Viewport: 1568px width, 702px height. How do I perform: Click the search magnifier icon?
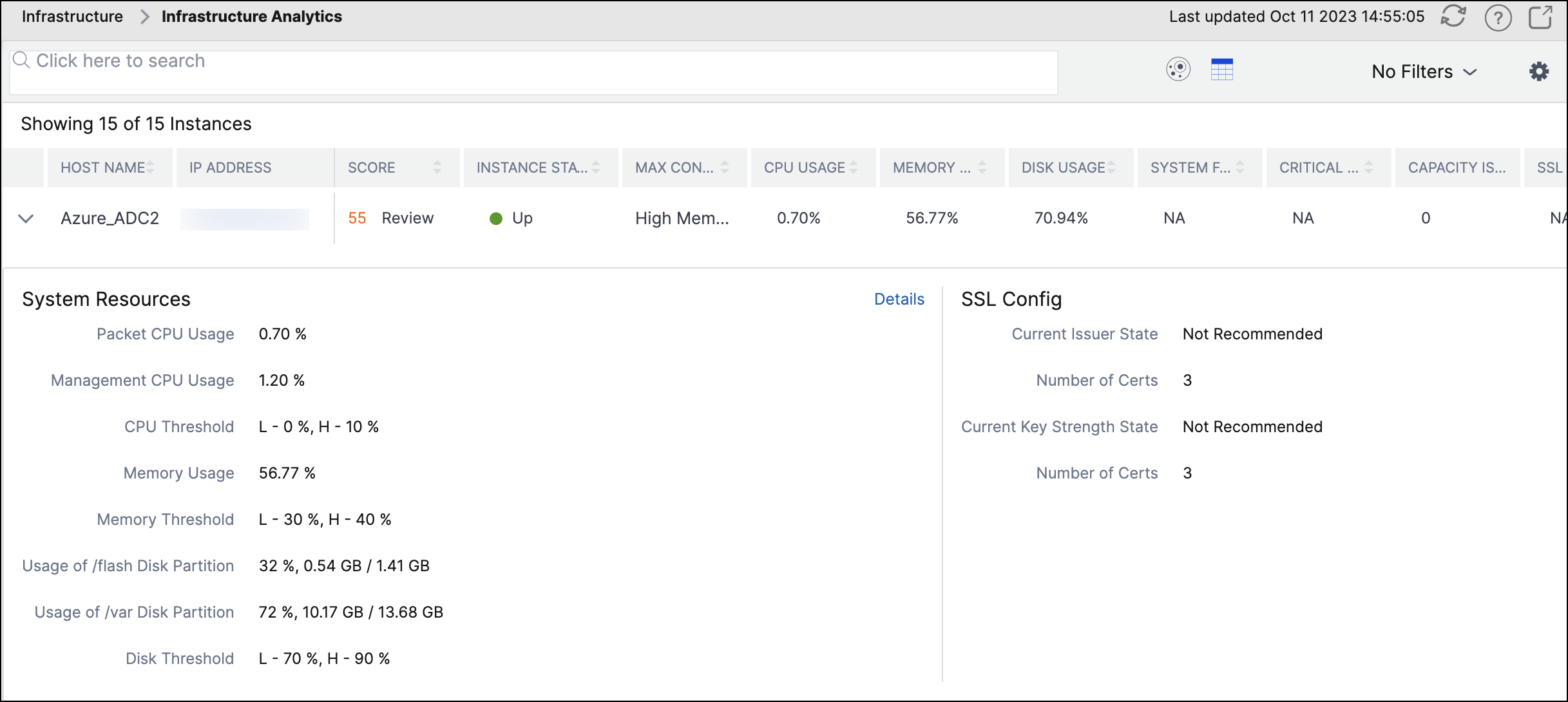[x=21, y=60]
